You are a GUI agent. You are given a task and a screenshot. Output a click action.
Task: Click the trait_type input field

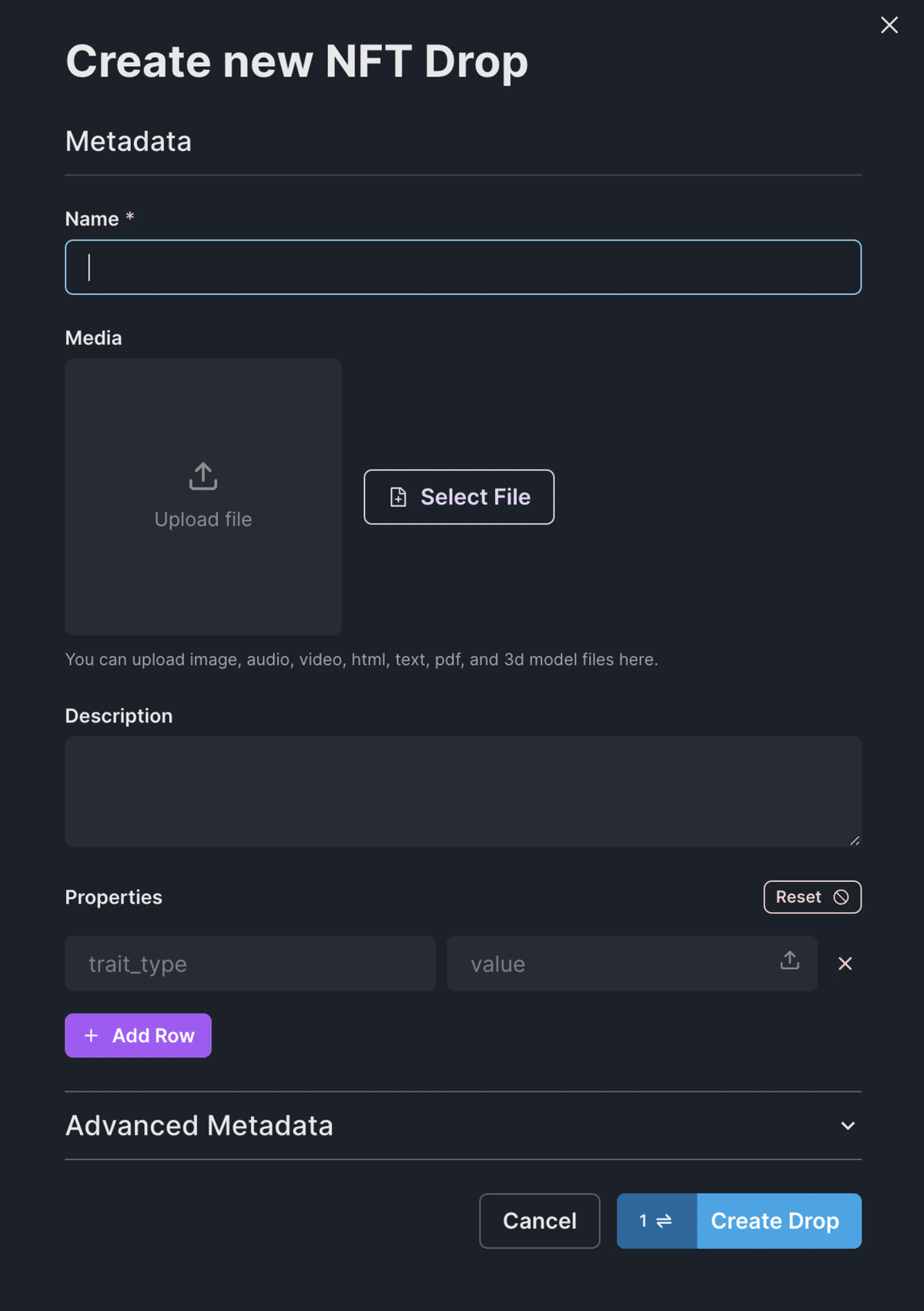pyautogui.click(x=250, y=964)
